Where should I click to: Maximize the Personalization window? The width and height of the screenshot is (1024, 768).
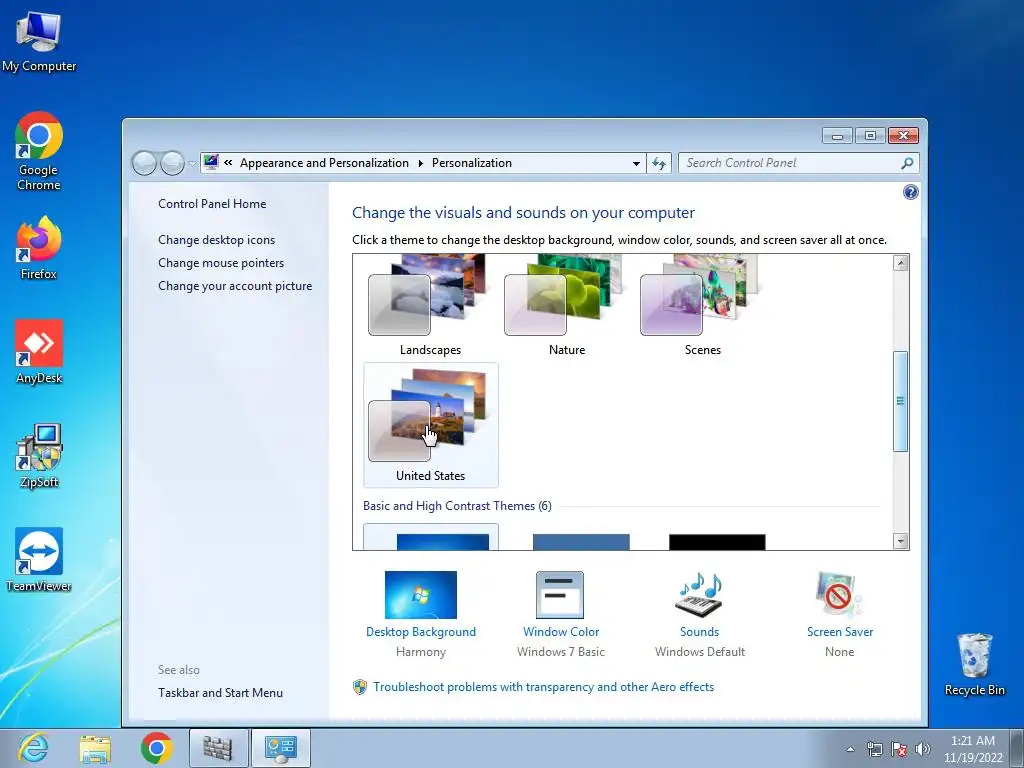point(870,135)
